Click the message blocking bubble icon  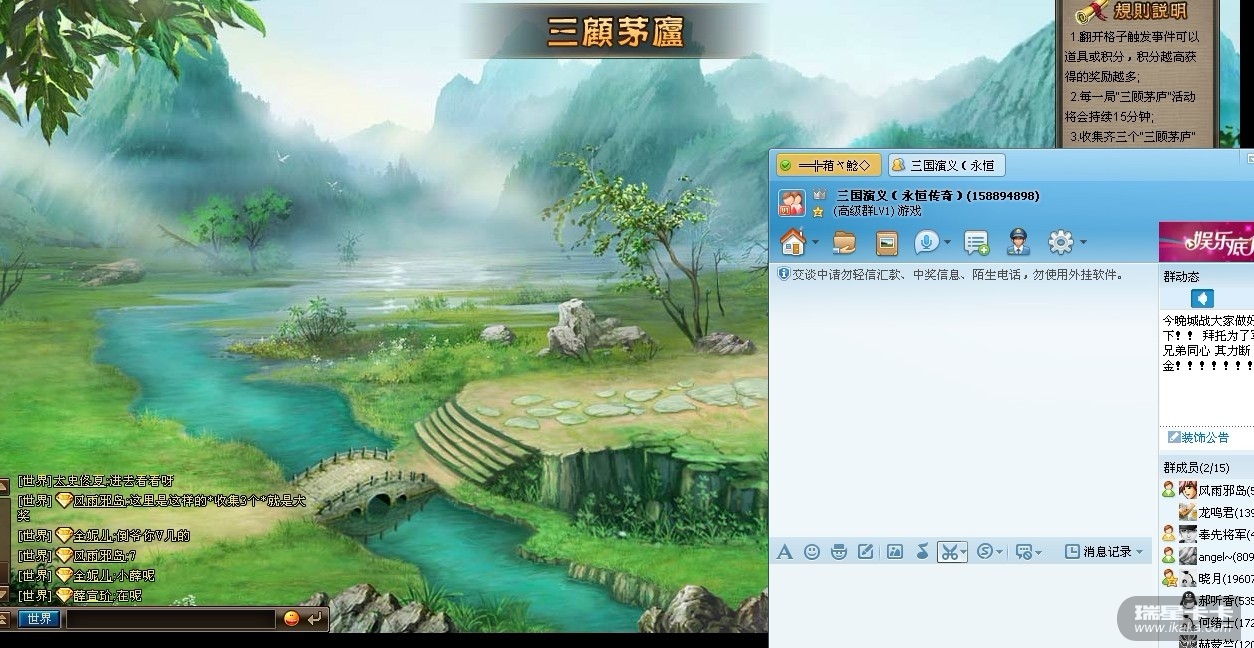tap(1023, 552)
